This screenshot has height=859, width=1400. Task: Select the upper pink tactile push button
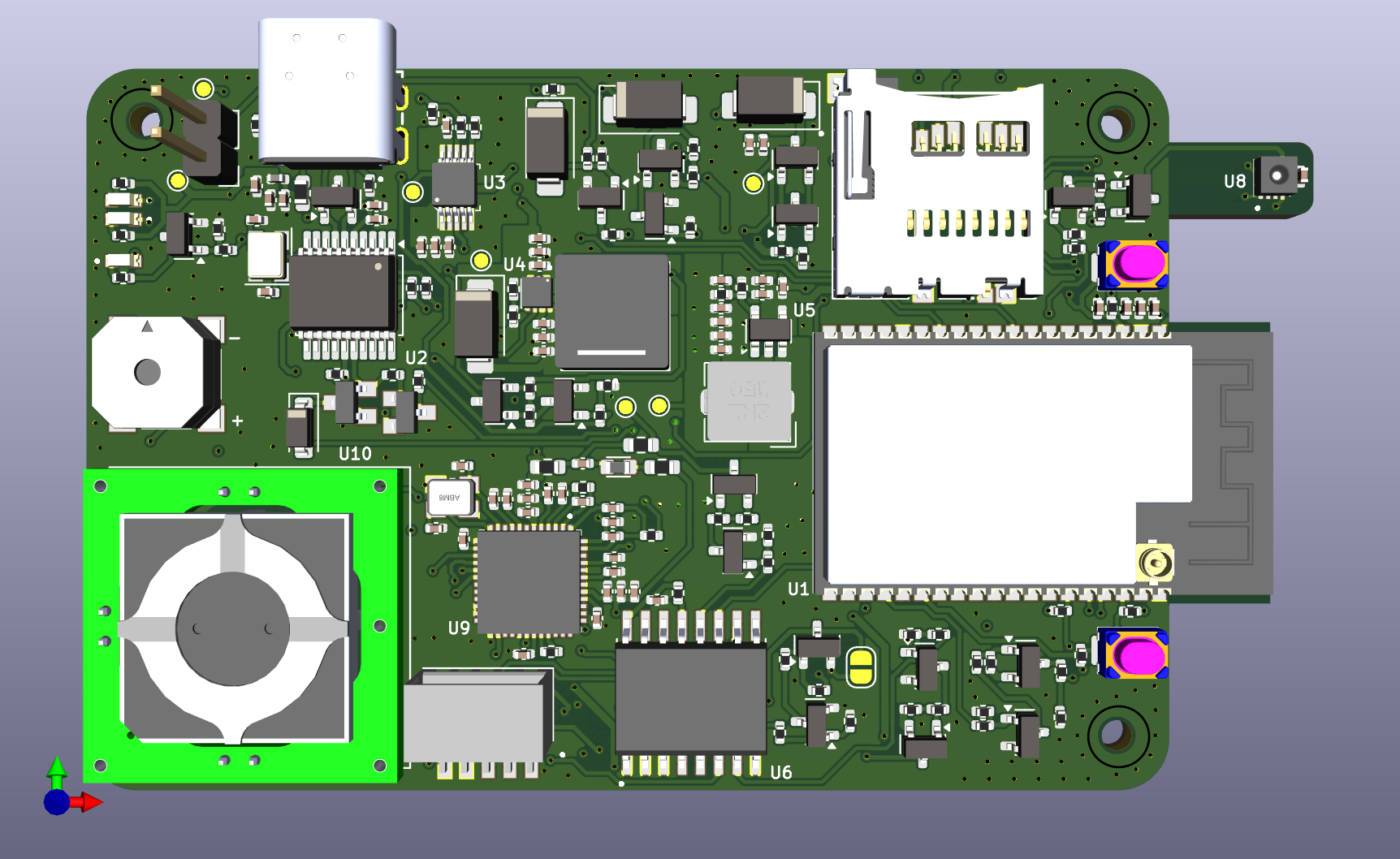coord(1134,265)
